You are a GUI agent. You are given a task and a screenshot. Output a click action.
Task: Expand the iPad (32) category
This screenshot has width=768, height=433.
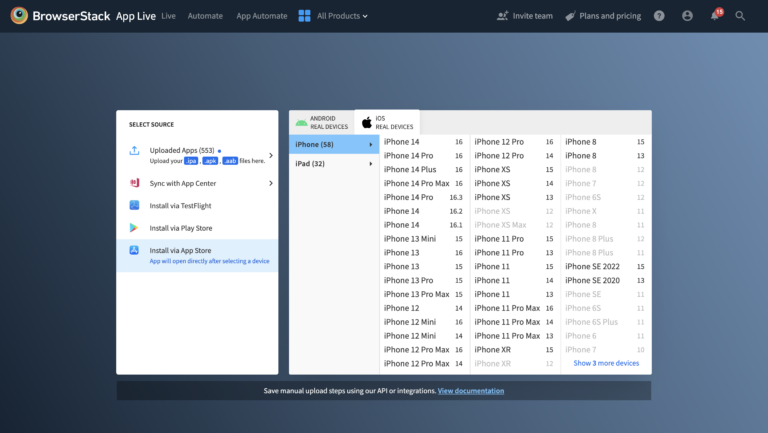334,164
